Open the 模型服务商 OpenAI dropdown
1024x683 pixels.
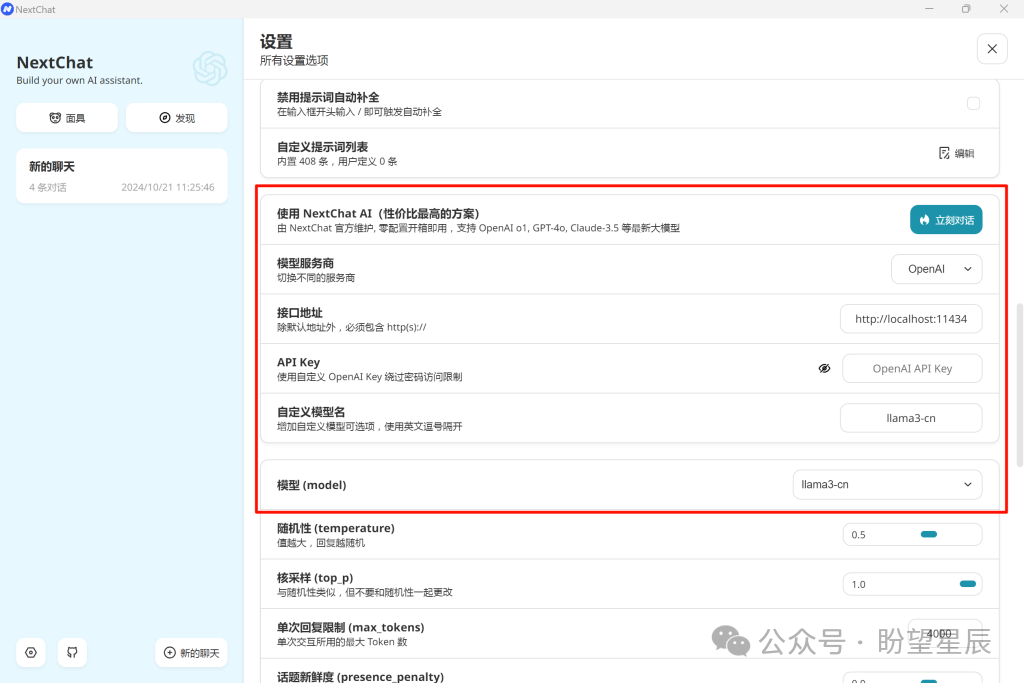[936, 269]
